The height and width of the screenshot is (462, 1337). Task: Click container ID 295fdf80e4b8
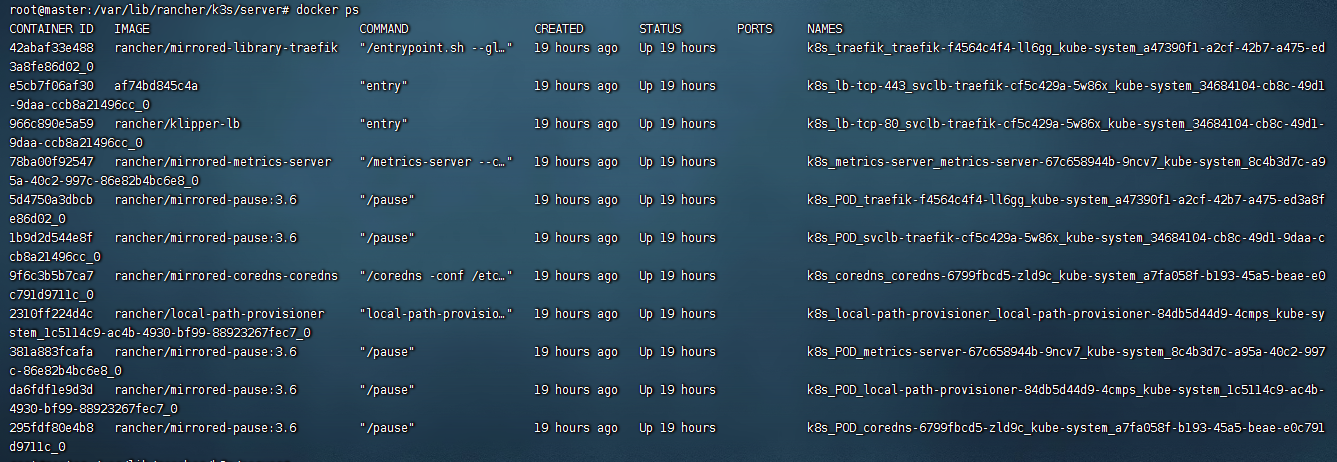click(51, 428)
